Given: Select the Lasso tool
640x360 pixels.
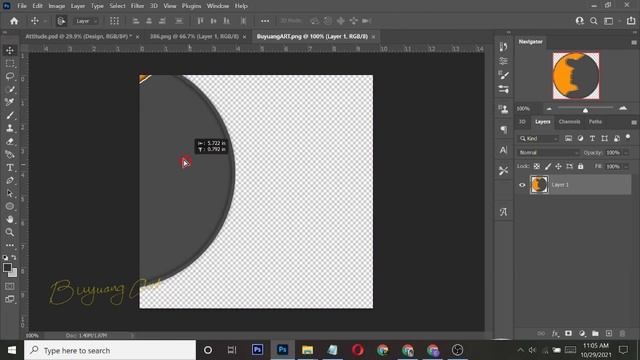Looking at the screenshot, I should (x=10, y=76).
